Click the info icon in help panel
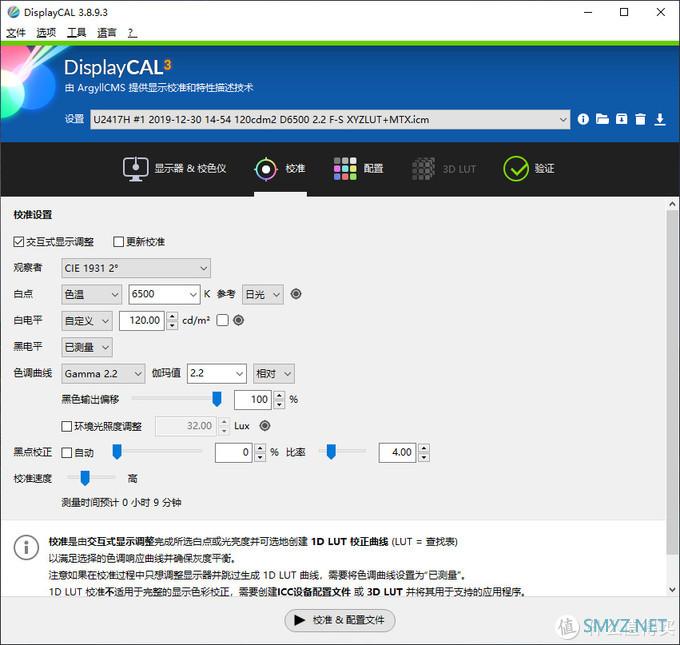Viewport: 680px width, 645px height. [26, 547]
